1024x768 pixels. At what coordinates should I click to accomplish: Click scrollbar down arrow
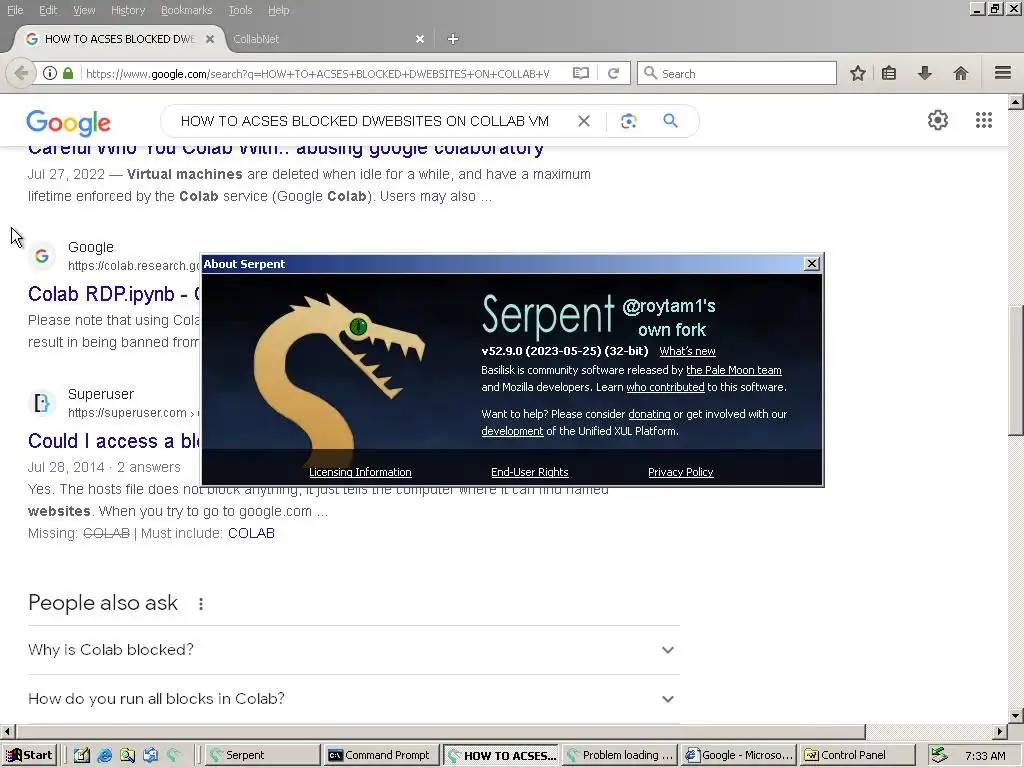(1016, 716)
